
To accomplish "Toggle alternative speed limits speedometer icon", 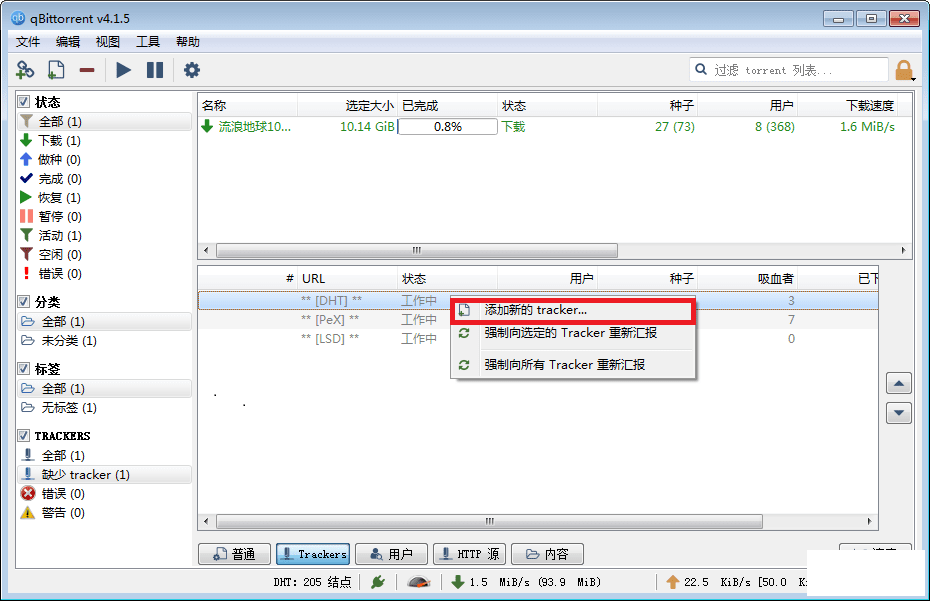I will [x=419, y=582].
